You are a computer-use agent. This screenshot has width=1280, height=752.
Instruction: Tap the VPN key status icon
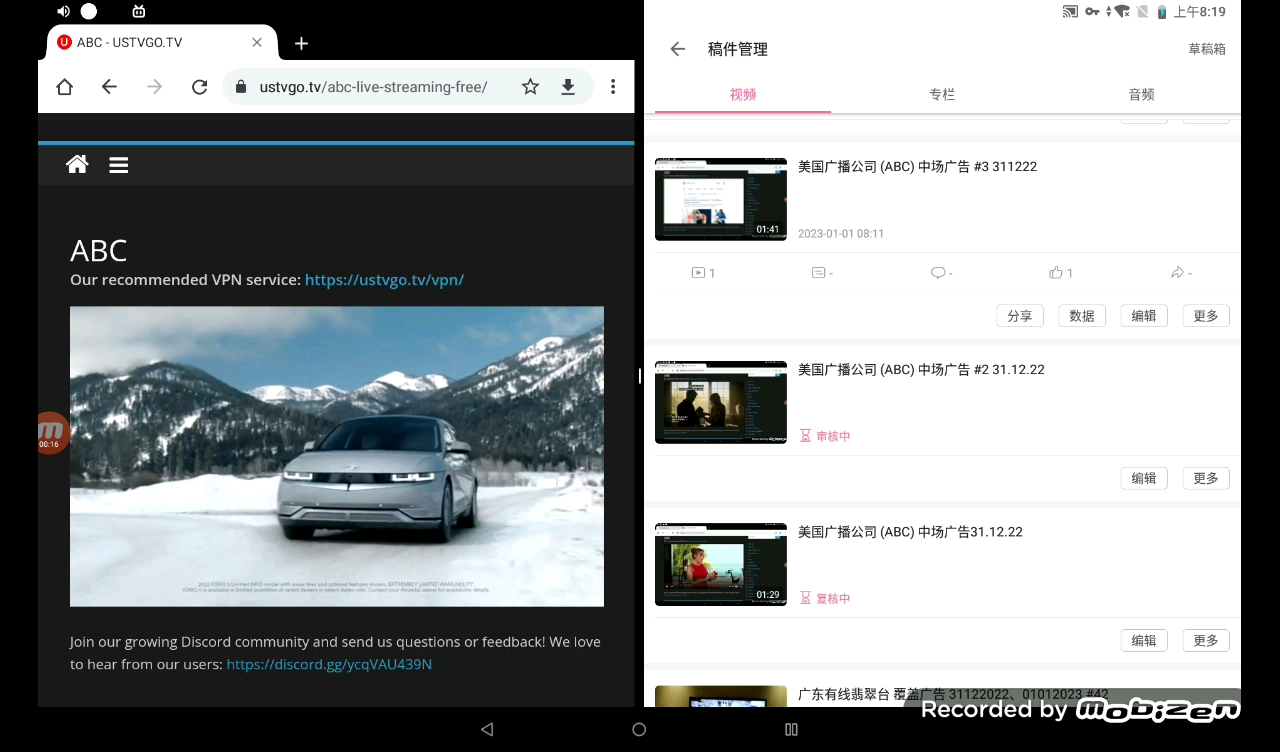(x=1092, y=12)
